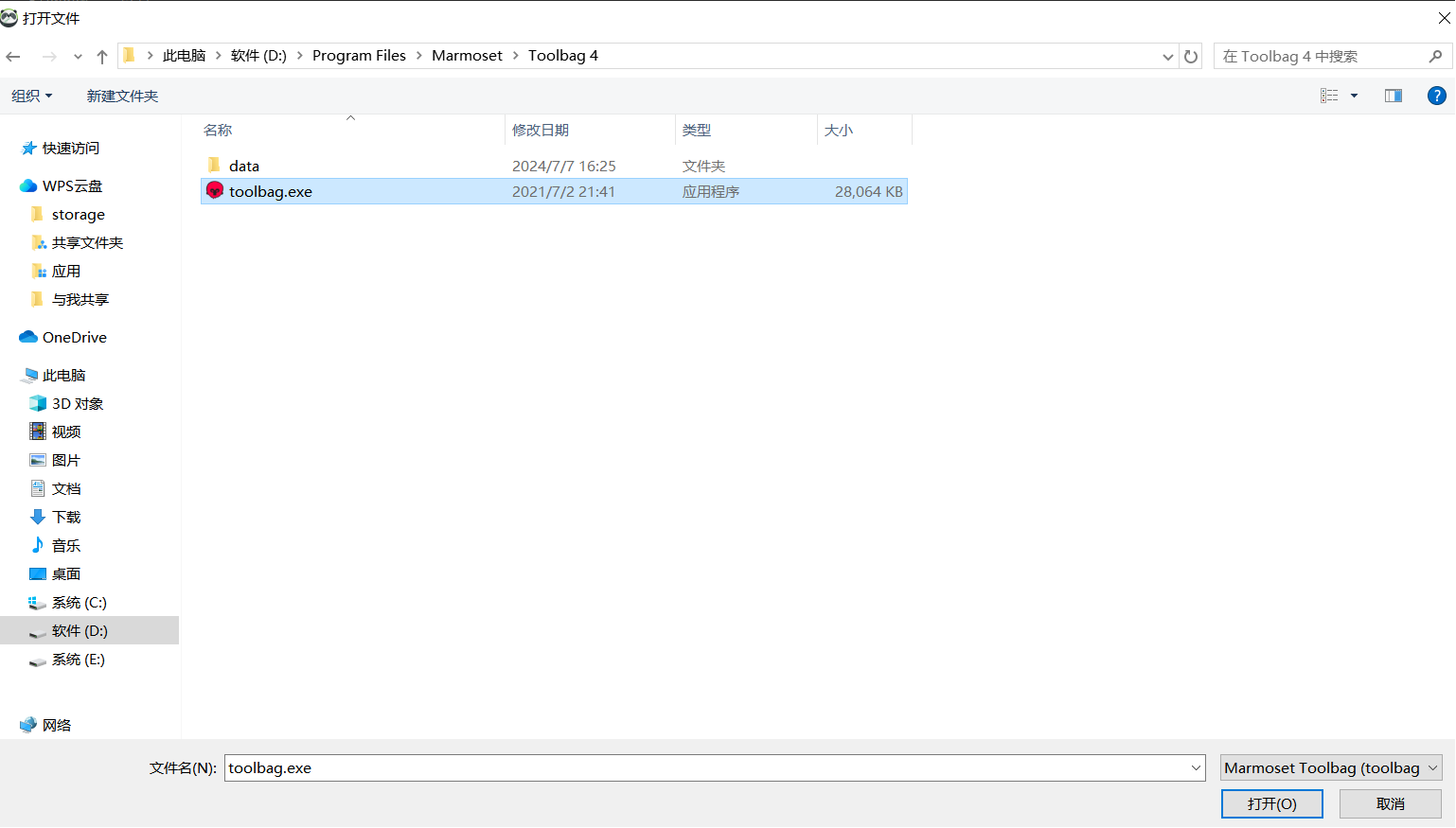Image resolution: width=1456 pixels, height=828 pixels.
Task: Sort by 类型 column header
Action: pyautogui.click(x=746, y=130)
